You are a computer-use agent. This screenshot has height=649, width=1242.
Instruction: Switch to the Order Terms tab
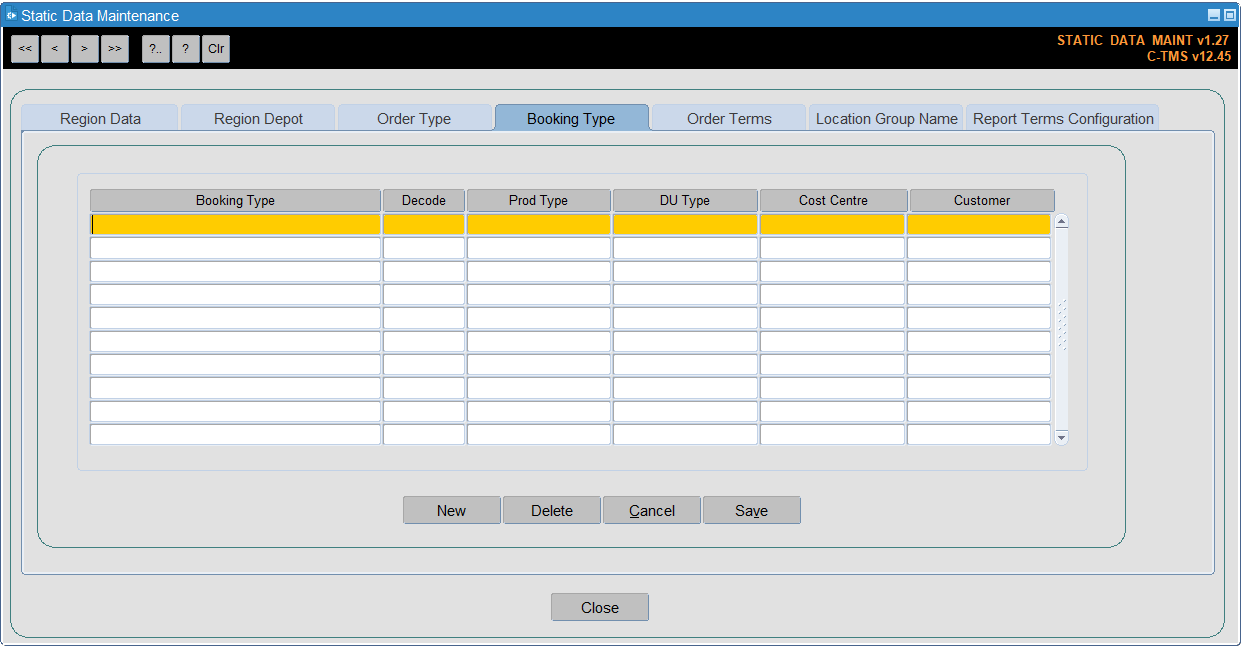pyautogui.click(x=729, y=118)
